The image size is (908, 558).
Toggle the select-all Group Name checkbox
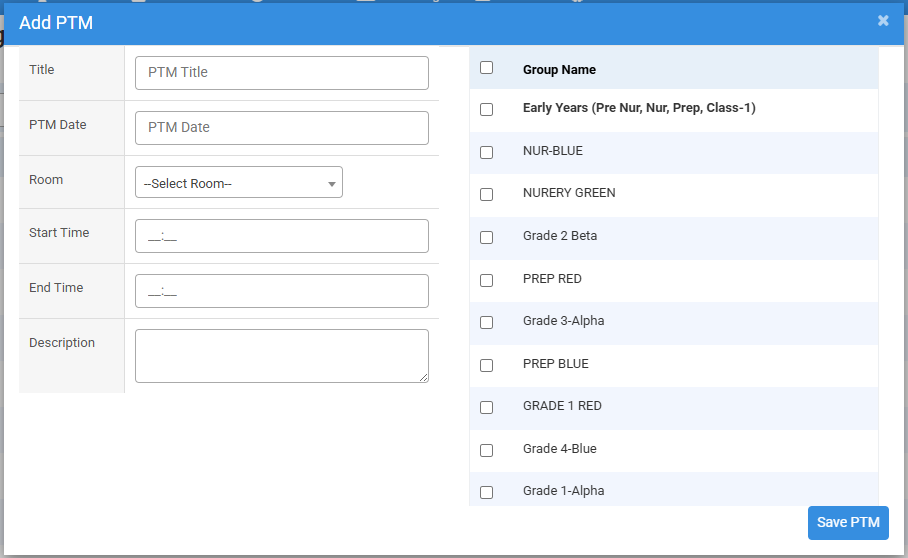[x=486, y=68]
